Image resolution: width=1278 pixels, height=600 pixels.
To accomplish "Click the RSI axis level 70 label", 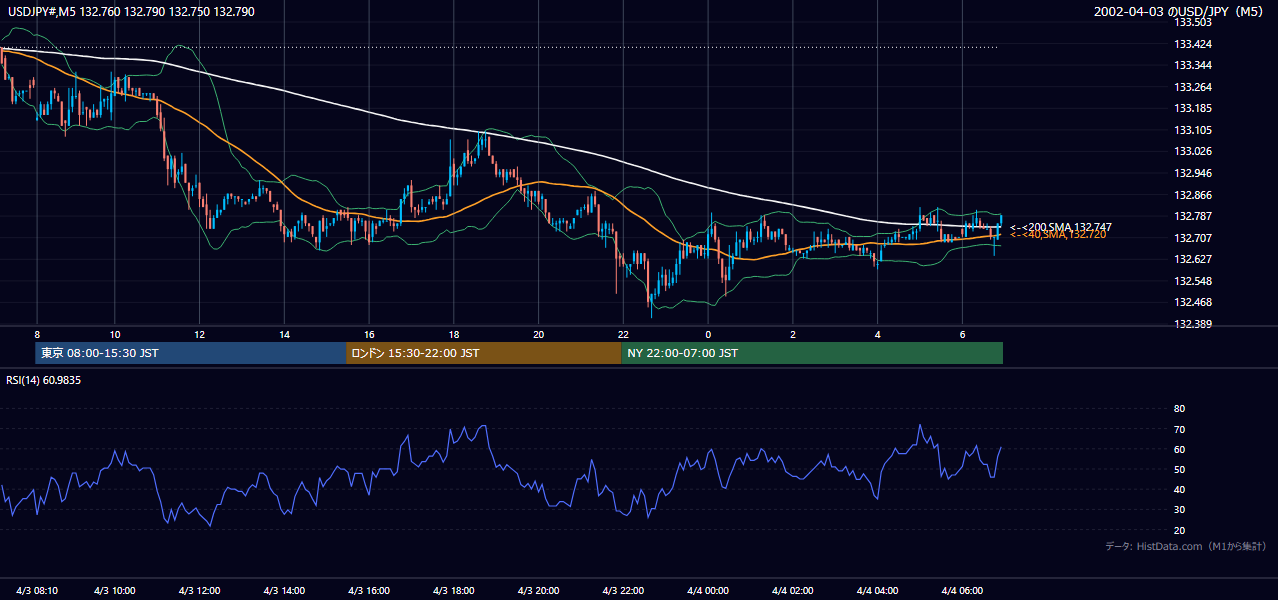I will point(1179,429).
